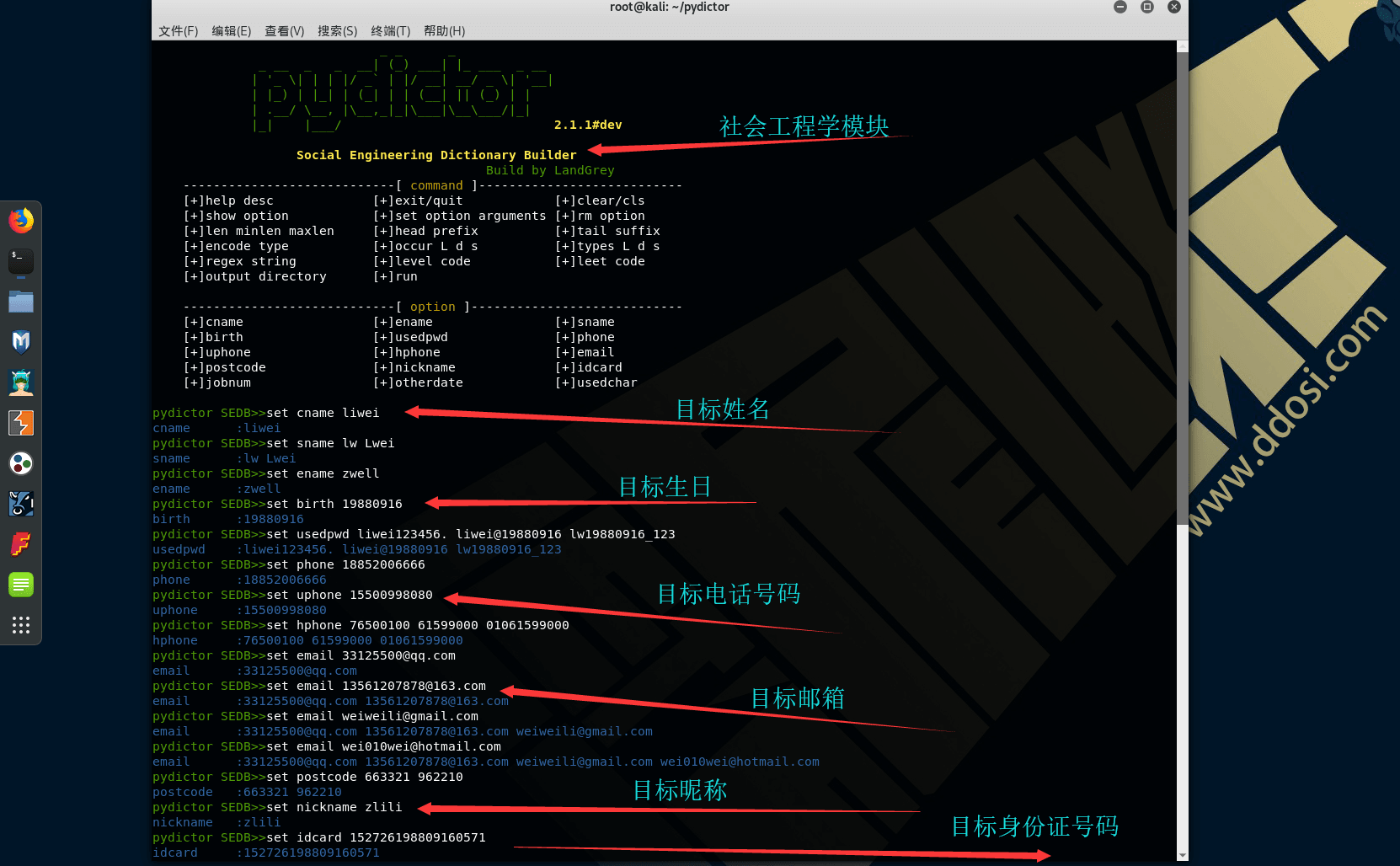Maximize the pydictor terminal window
This screenshot has height=866, width=1400.
tap(1147, 7)
